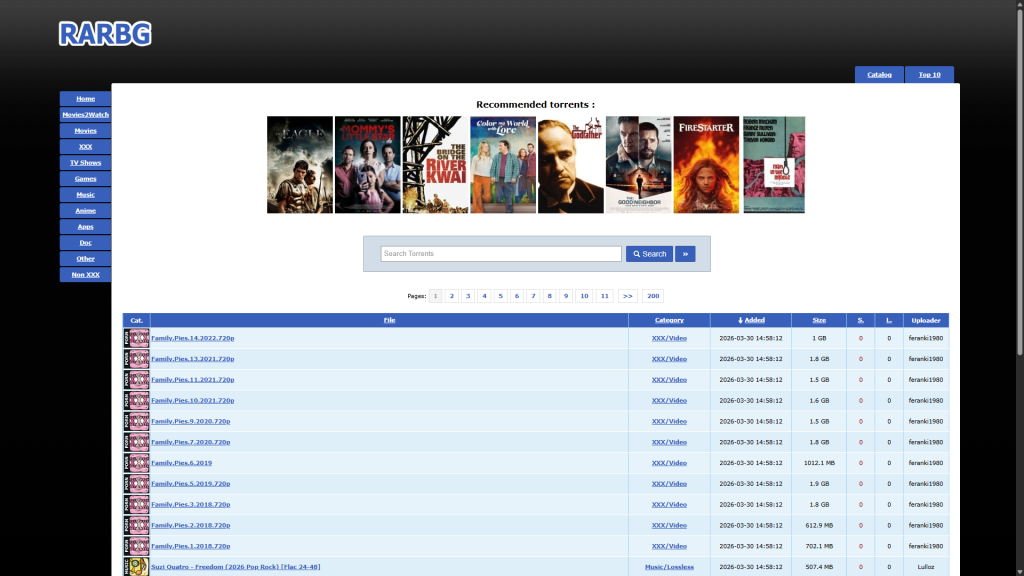Screen dimensions: 1024x576
Task: Select TV Shows from the sidebar
Action: [85, 163]
